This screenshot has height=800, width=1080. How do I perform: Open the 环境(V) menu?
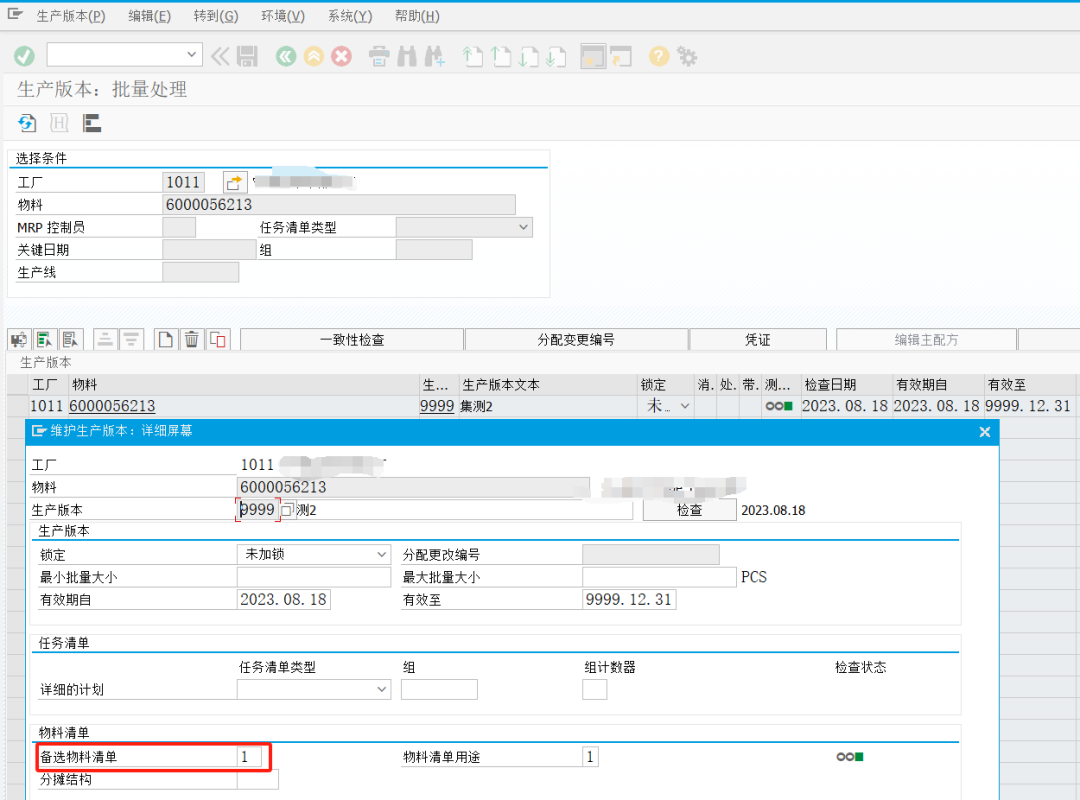(282, 16)
